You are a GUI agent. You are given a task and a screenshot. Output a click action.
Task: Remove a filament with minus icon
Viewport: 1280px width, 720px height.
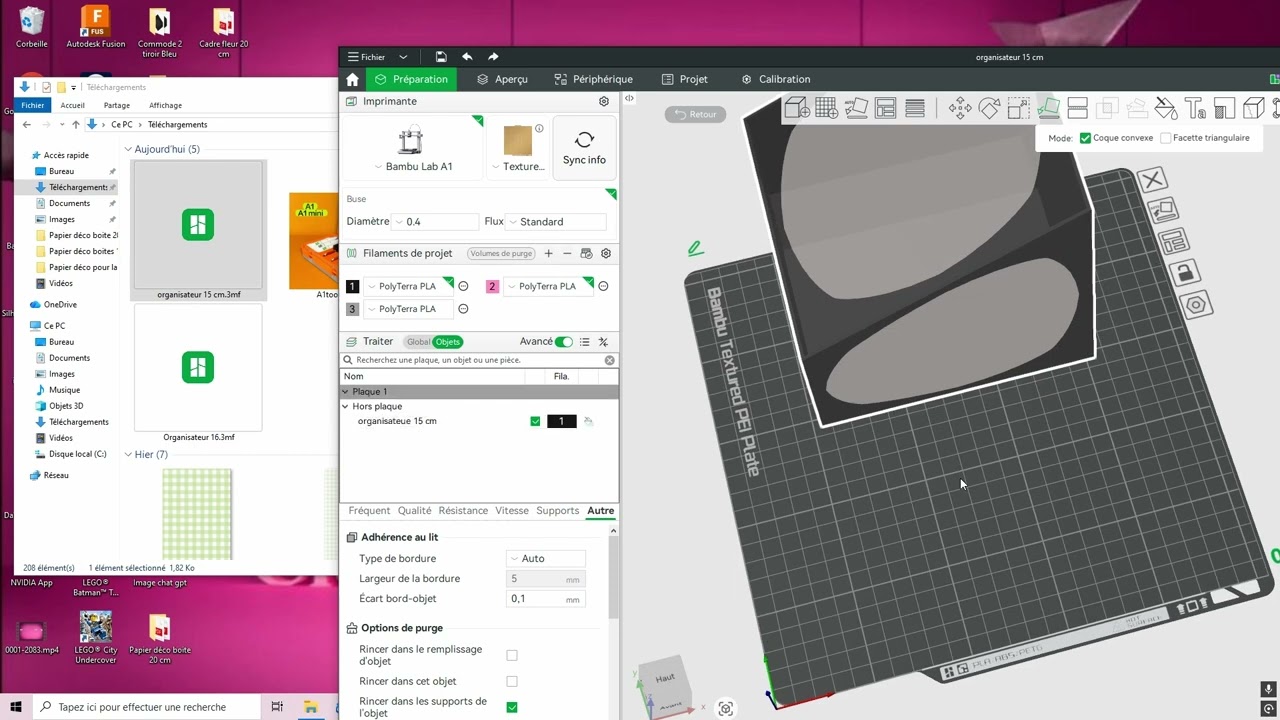[567, 253]
